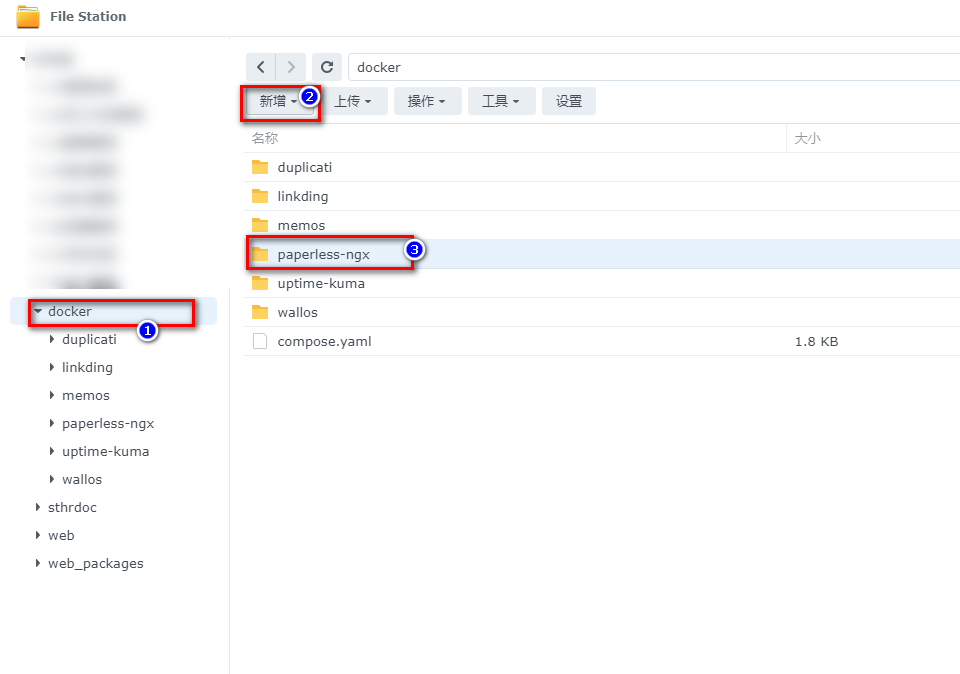Screen dimensions: 960x674
Task: Click the 设置 button
Action: tap(569, 101)
